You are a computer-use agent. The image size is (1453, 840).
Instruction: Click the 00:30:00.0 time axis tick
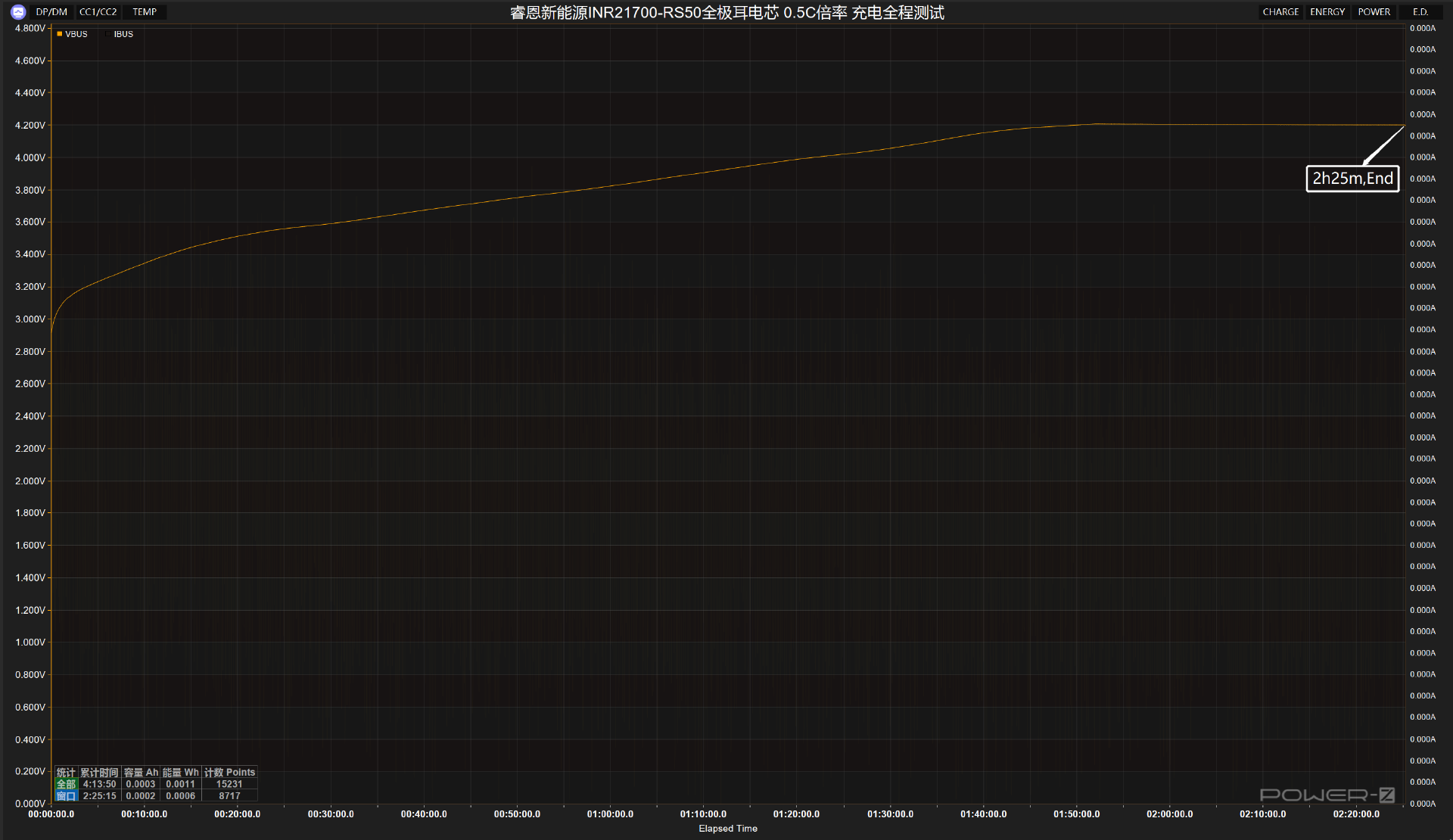point(331,814)
